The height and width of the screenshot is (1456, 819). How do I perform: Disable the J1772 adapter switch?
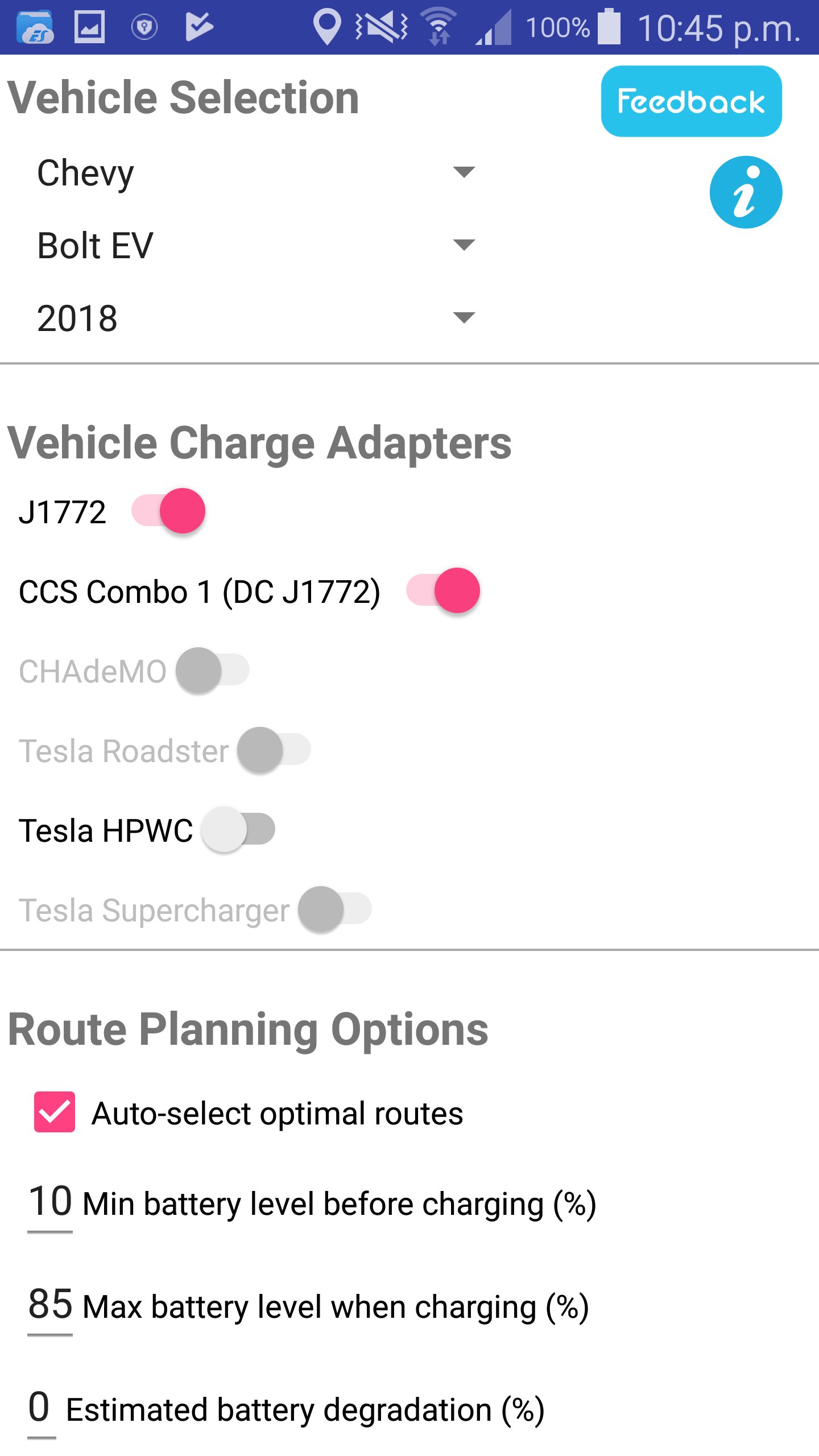[169, 511]
